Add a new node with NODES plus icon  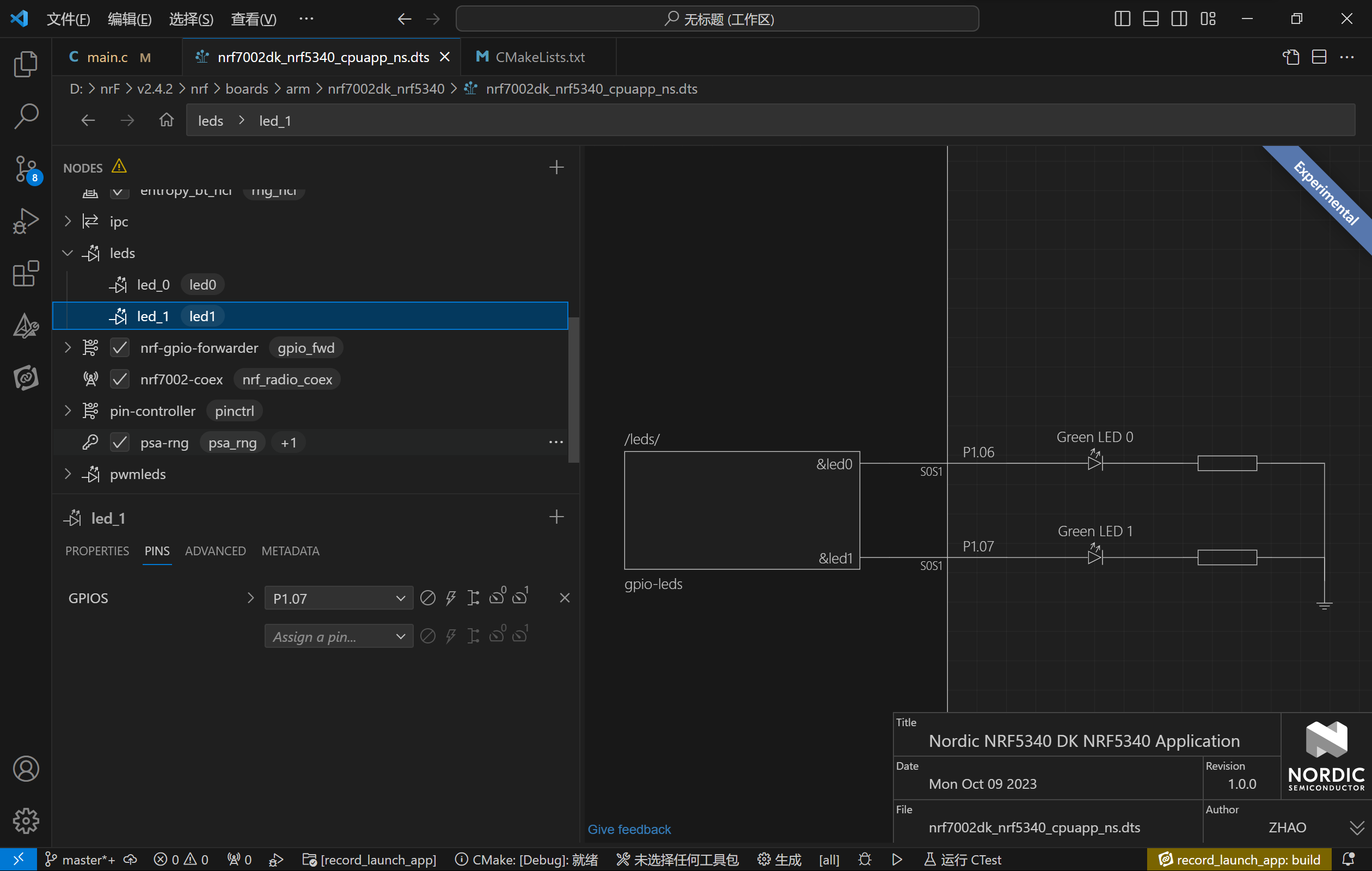(x=556, y=167)
